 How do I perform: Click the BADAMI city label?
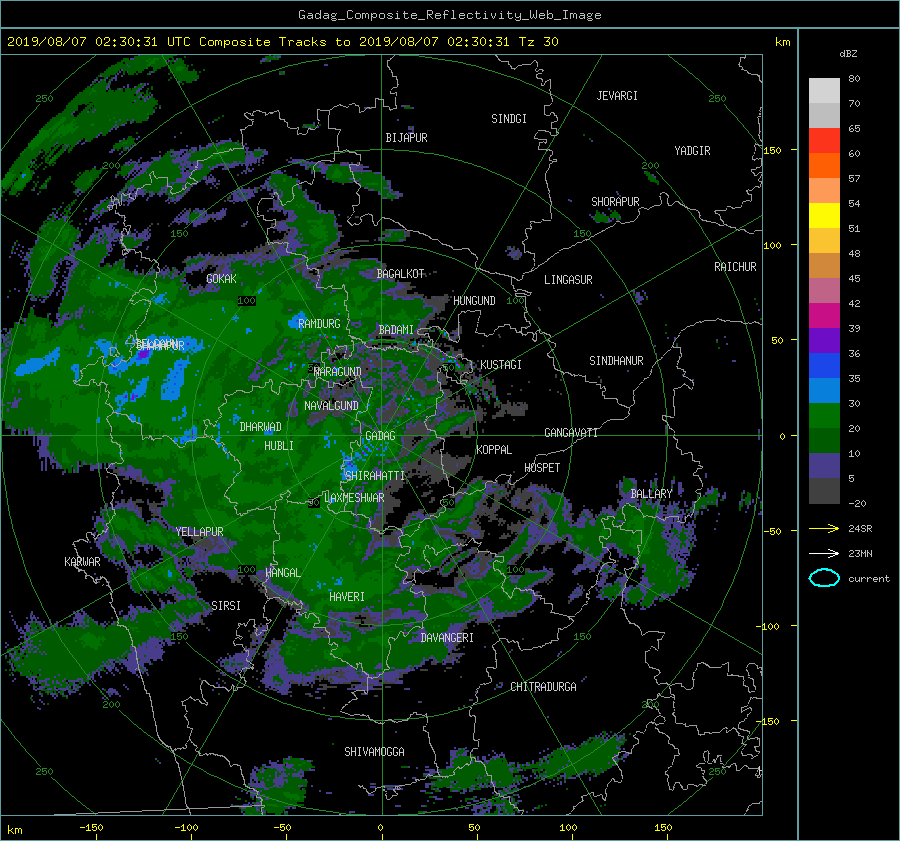[x=396, y=330]
